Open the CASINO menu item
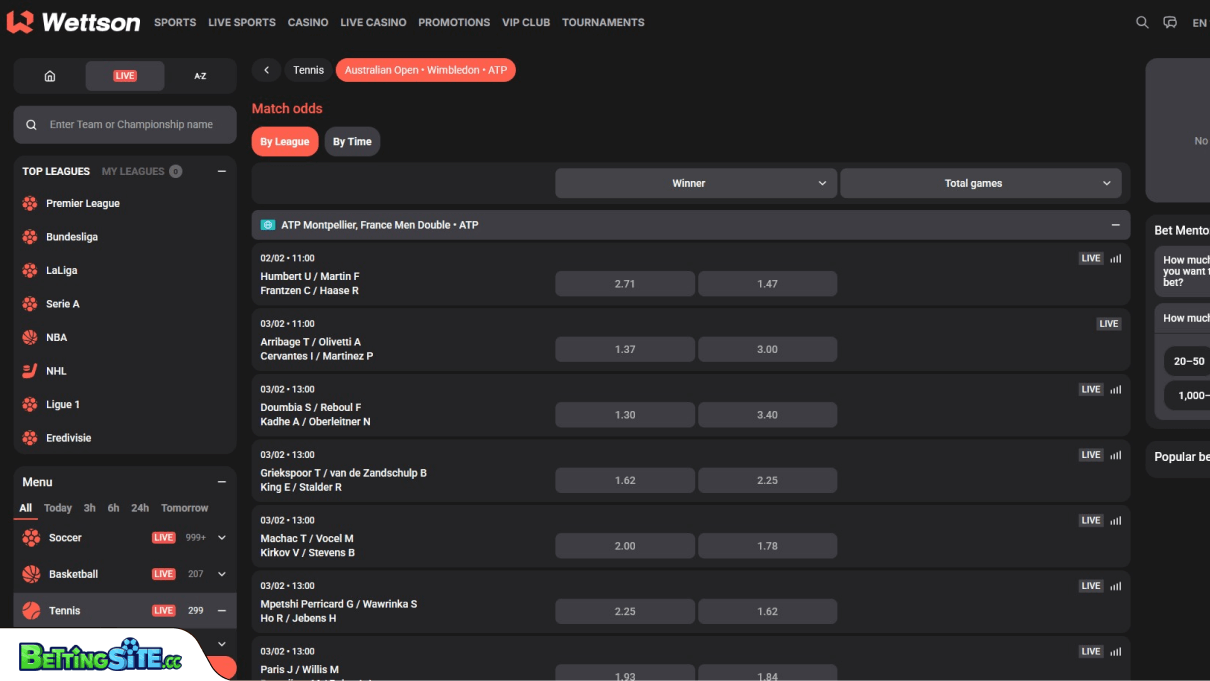The height and width of the screenshot is (681, 1210). (307, 22)
